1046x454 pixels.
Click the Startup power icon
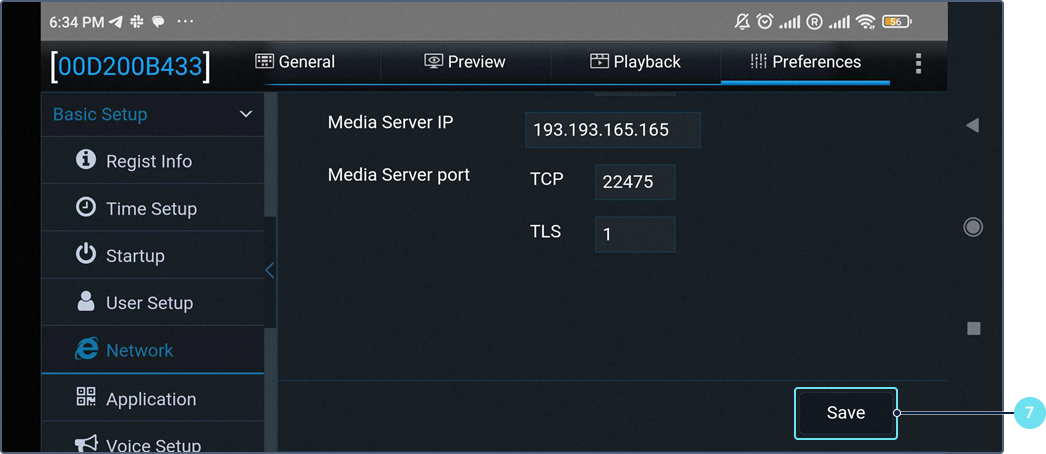pos(86,255)
